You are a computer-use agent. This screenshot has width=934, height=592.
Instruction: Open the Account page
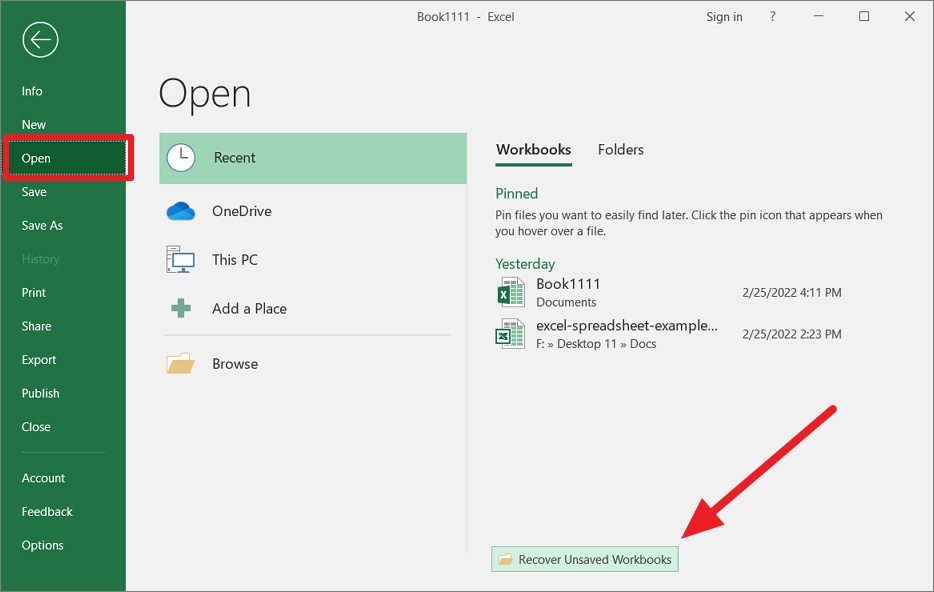pyautogui.click(x=43, y=478)
